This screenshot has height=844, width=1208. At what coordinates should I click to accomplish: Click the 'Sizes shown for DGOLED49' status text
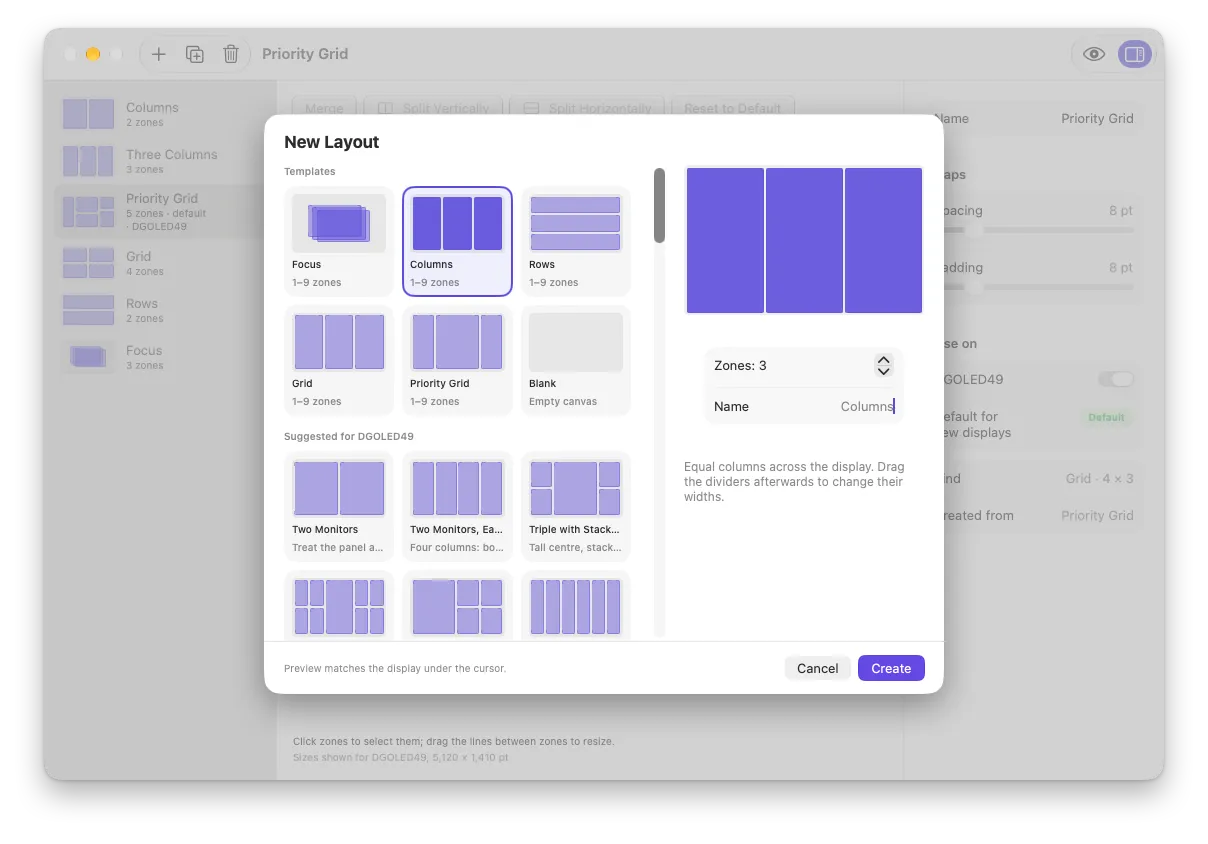click(x=399, y=757)
